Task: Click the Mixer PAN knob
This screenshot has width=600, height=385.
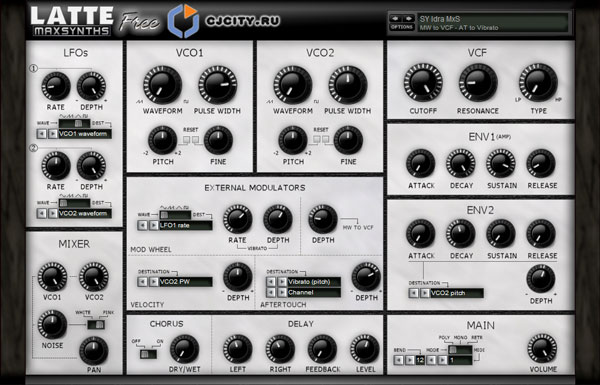Action: coord(94,351)
